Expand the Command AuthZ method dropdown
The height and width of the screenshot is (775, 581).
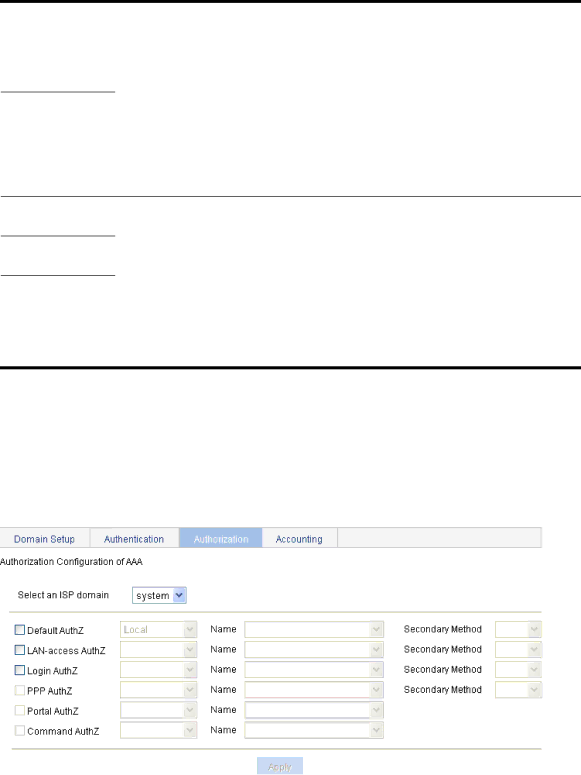pos(158,731)
